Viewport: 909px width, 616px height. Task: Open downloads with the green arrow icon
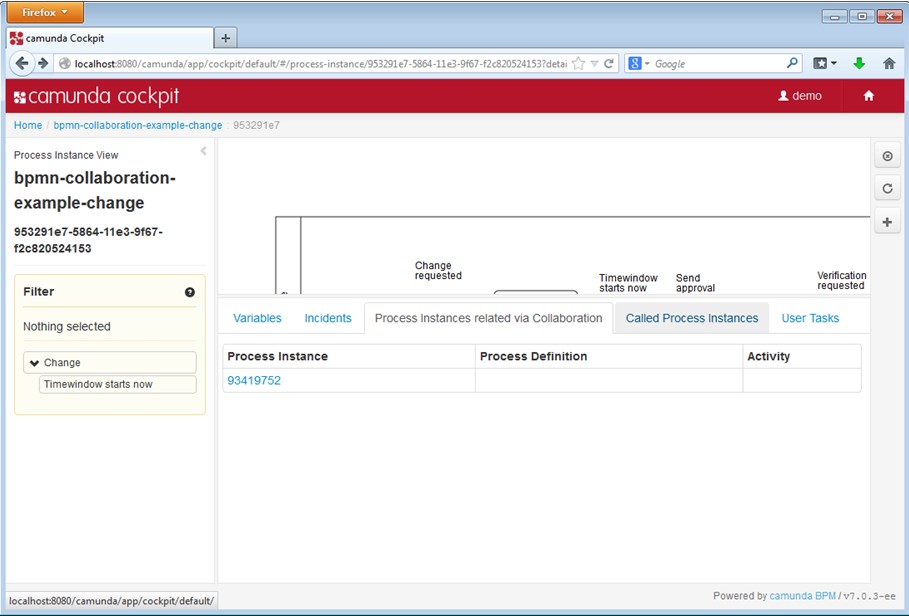point(859,63)
